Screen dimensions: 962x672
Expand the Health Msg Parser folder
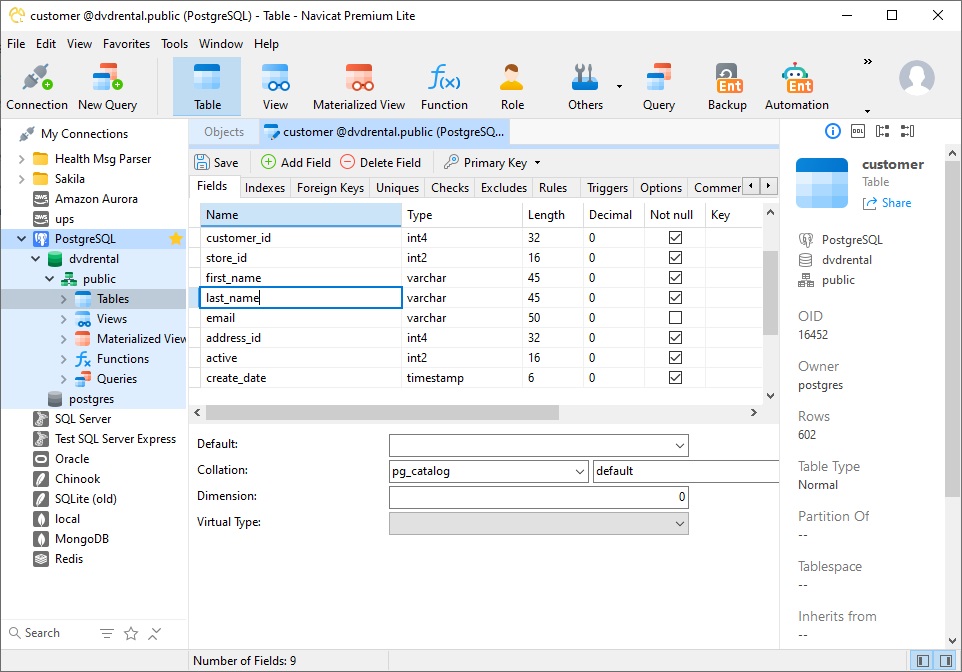21,160
